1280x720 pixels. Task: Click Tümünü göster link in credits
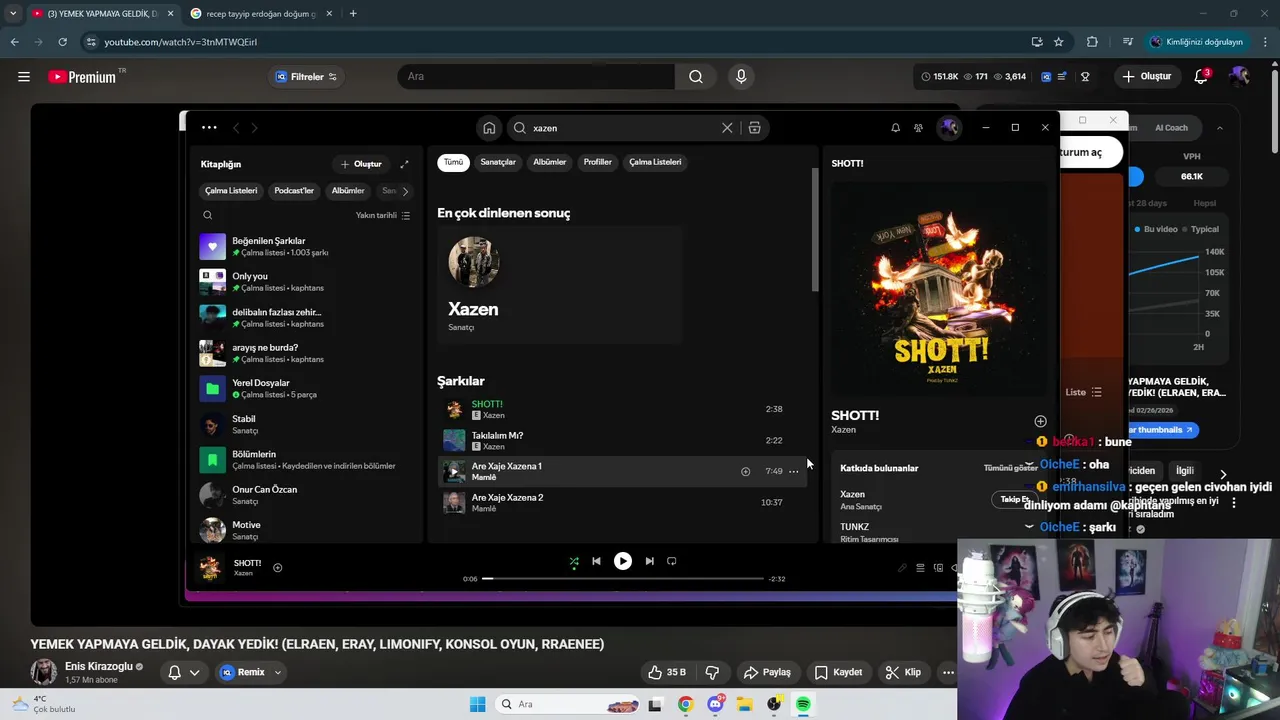tap(1009, 468)
